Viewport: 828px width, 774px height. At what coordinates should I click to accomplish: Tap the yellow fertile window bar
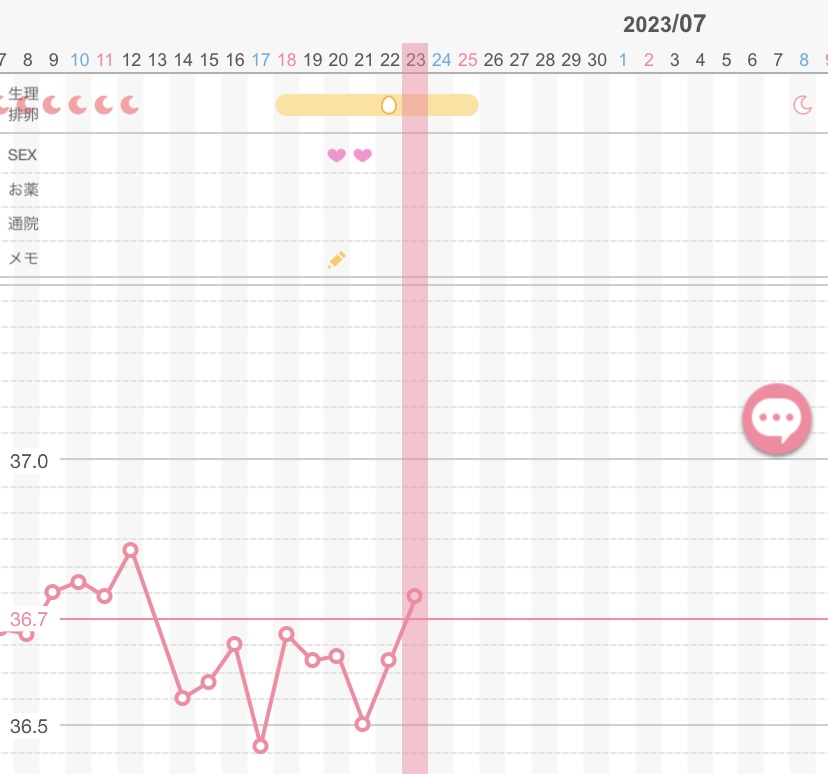tap(377, 105)
